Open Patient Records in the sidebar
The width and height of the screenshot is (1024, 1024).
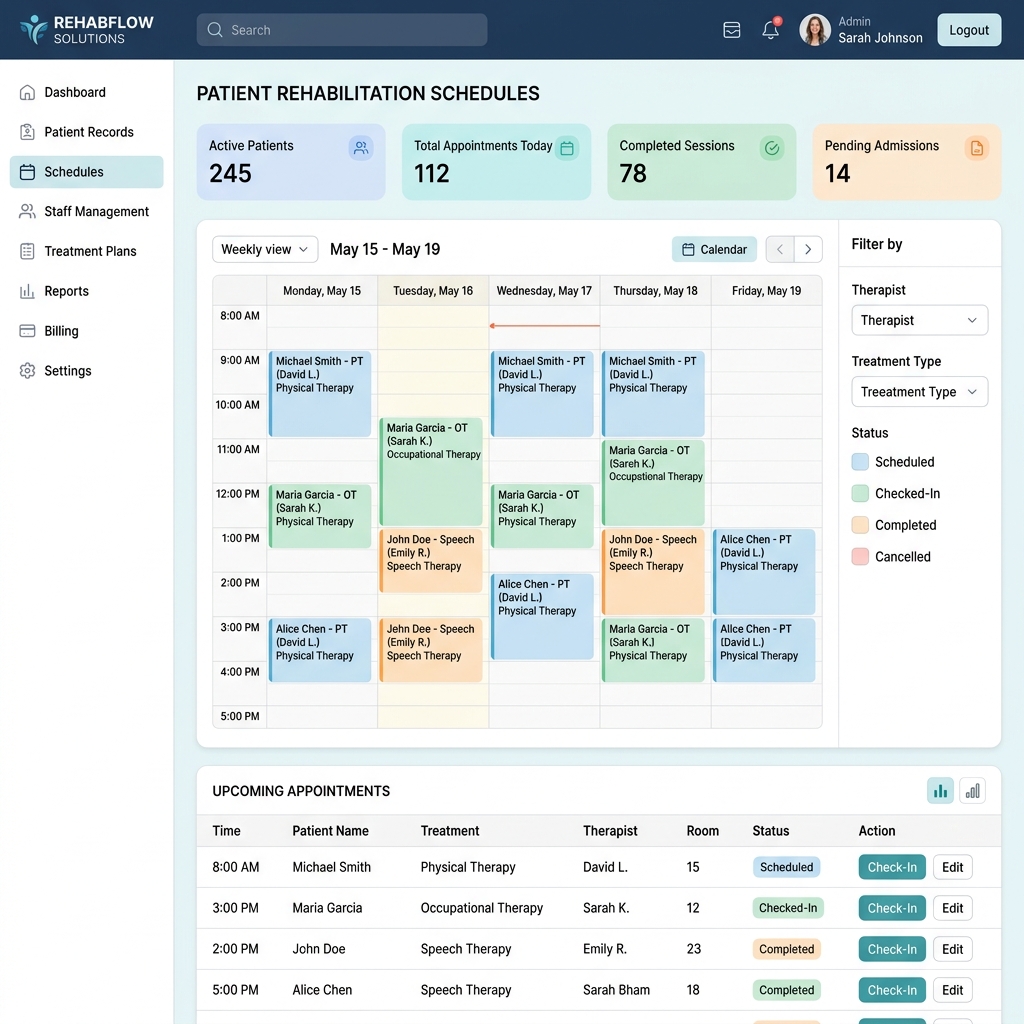pos(86,132)
